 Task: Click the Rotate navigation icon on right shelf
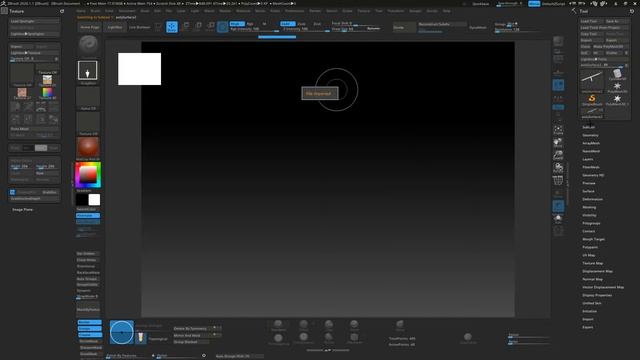[x=558, y=168]
